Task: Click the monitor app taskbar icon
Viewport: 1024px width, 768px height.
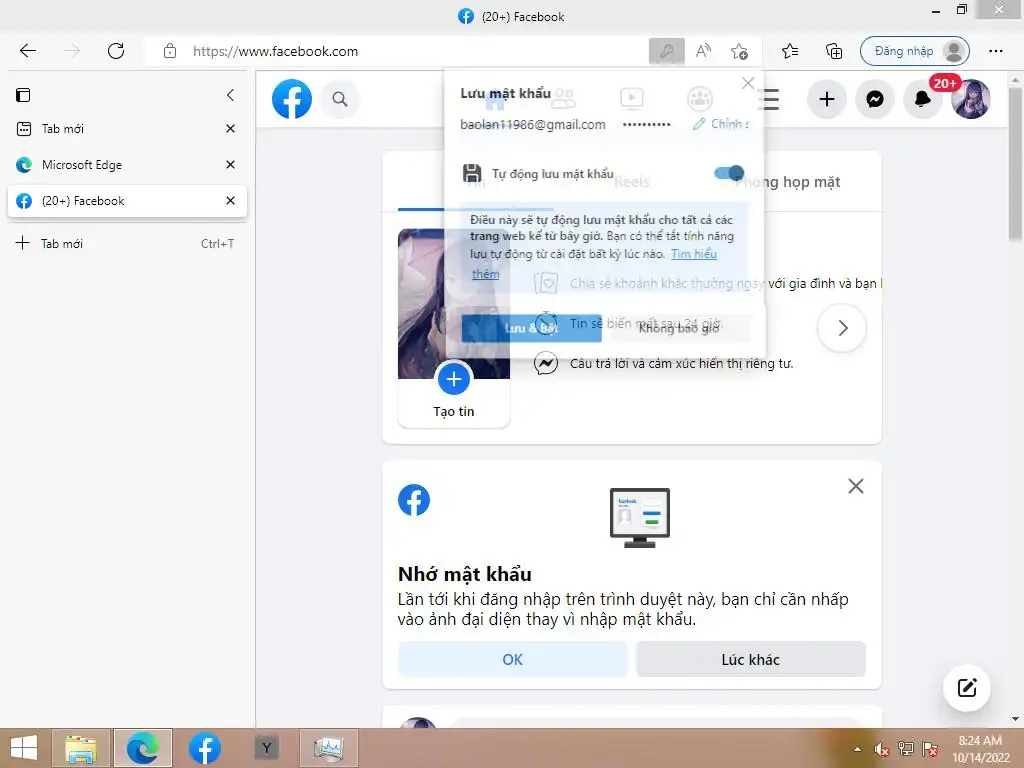Action: click(329, 748)
